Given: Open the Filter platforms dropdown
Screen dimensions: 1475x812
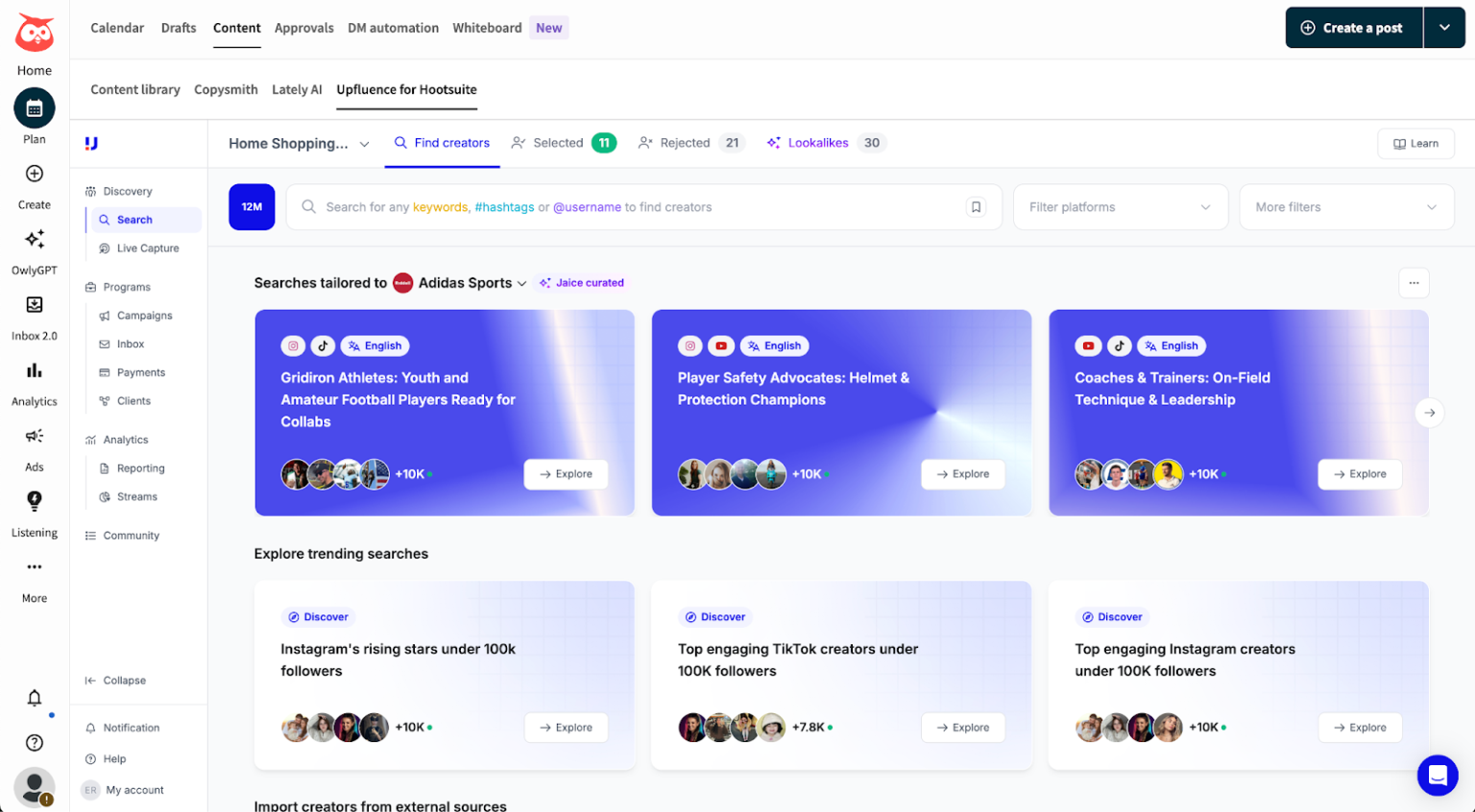Looking at the screenshot, I should [1121, 207].
